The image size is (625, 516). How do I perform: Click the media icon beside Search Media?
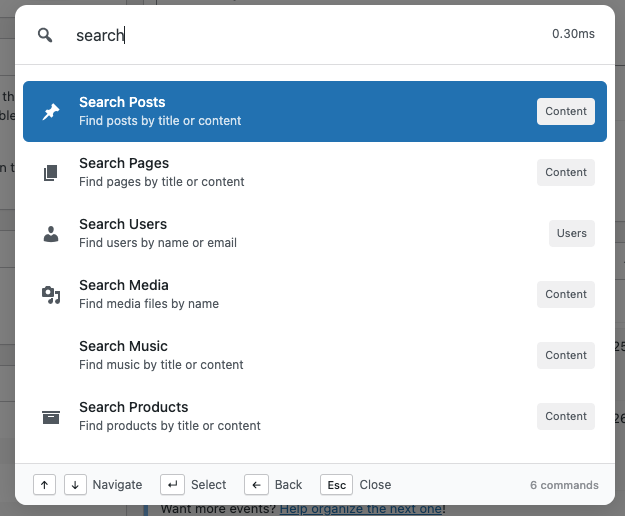tap(51, 295)
